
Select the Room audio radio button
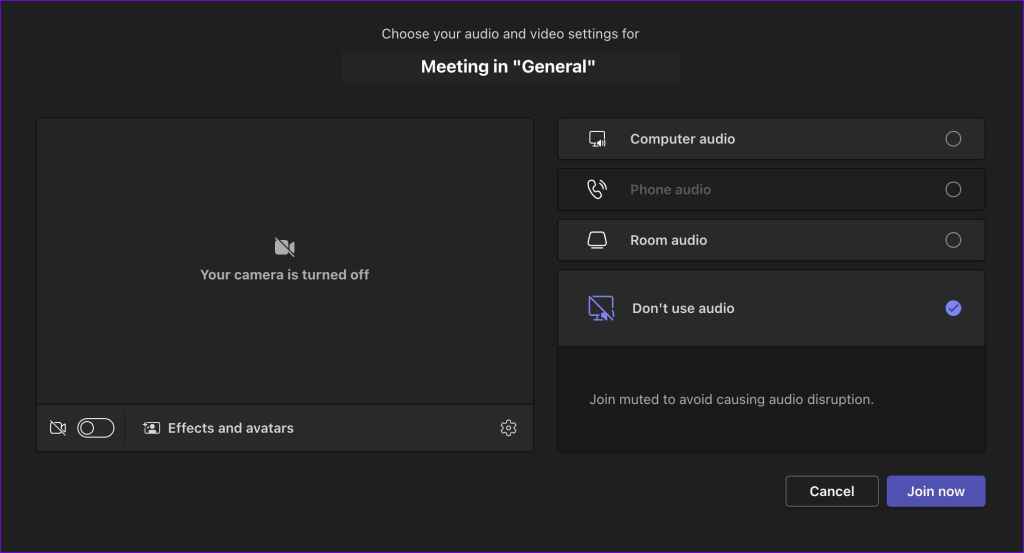tap(953, 240)
